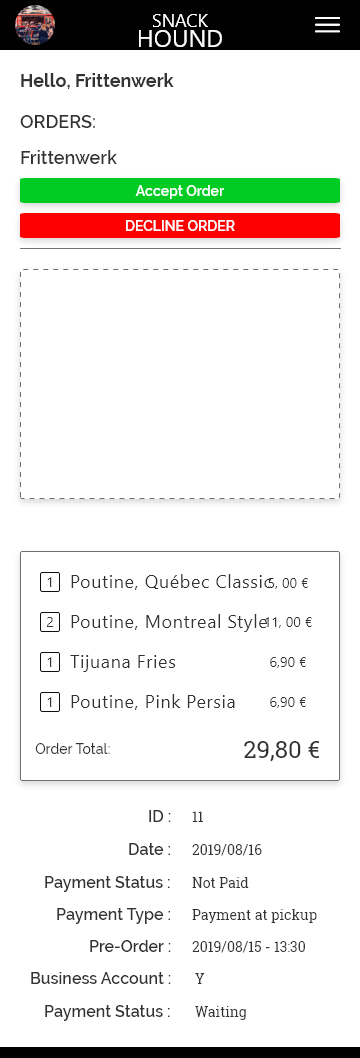Accept the Frittenwerk order
This screenshot has height=1058, width=360.
180,191
